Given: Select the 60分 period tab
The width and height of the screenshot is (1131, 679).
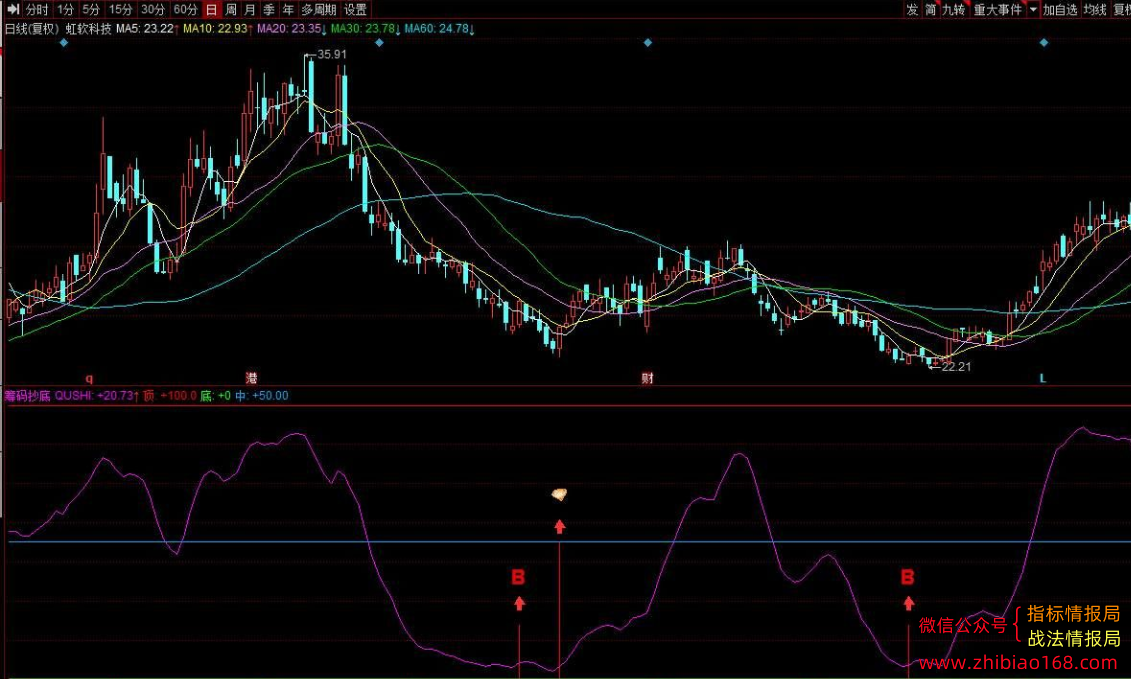Looking at the screenshot, I should pyautogui.click(x=185, y=9).
